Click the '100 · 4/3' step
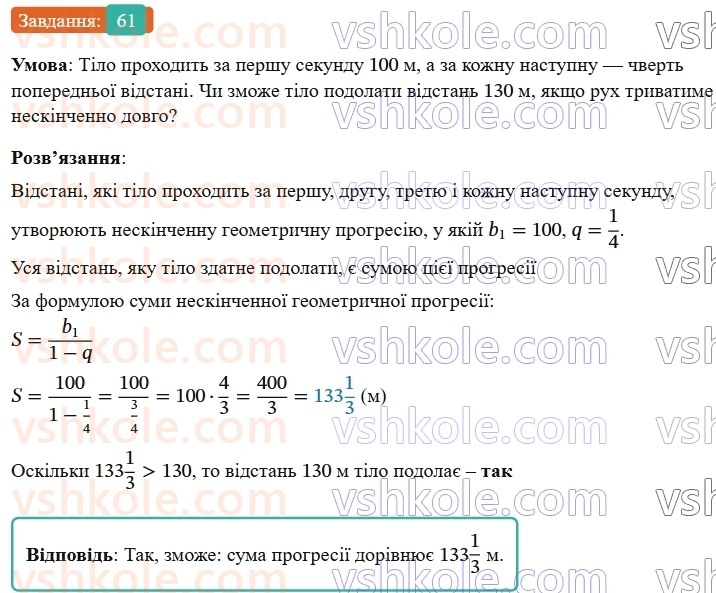The width and height of the screenshot is (716, 593). (x=202, y=395)
